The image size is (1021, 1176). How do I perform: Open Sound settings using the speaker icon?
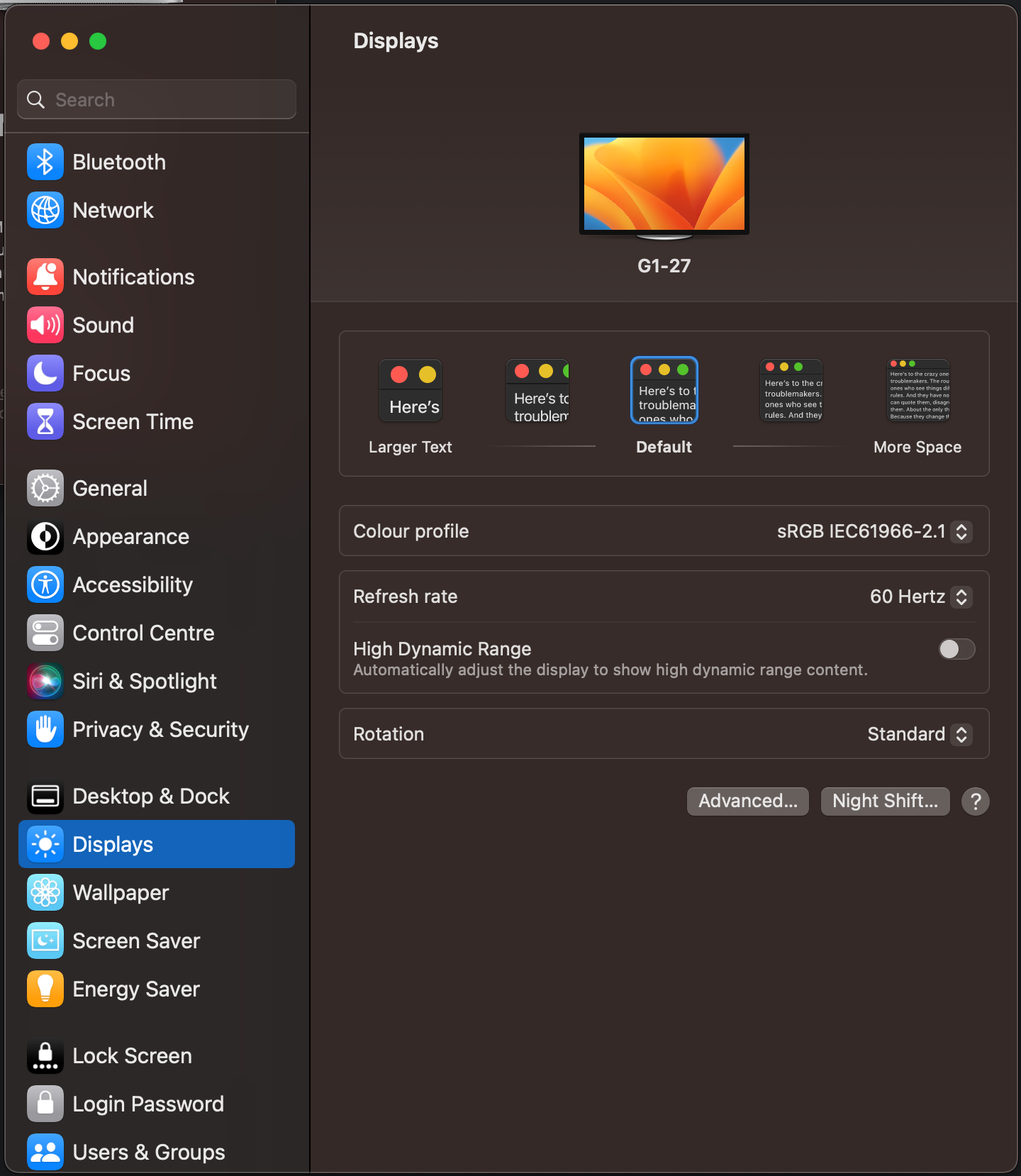(x=45, y=325)
